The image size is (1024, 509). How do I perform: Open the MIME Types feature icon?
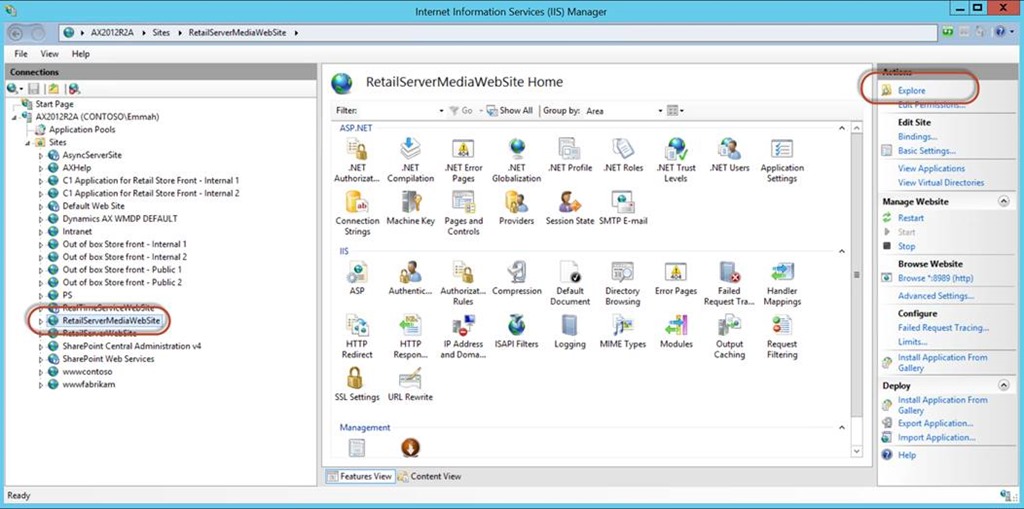pyautogui.click(x=622, y=328)
